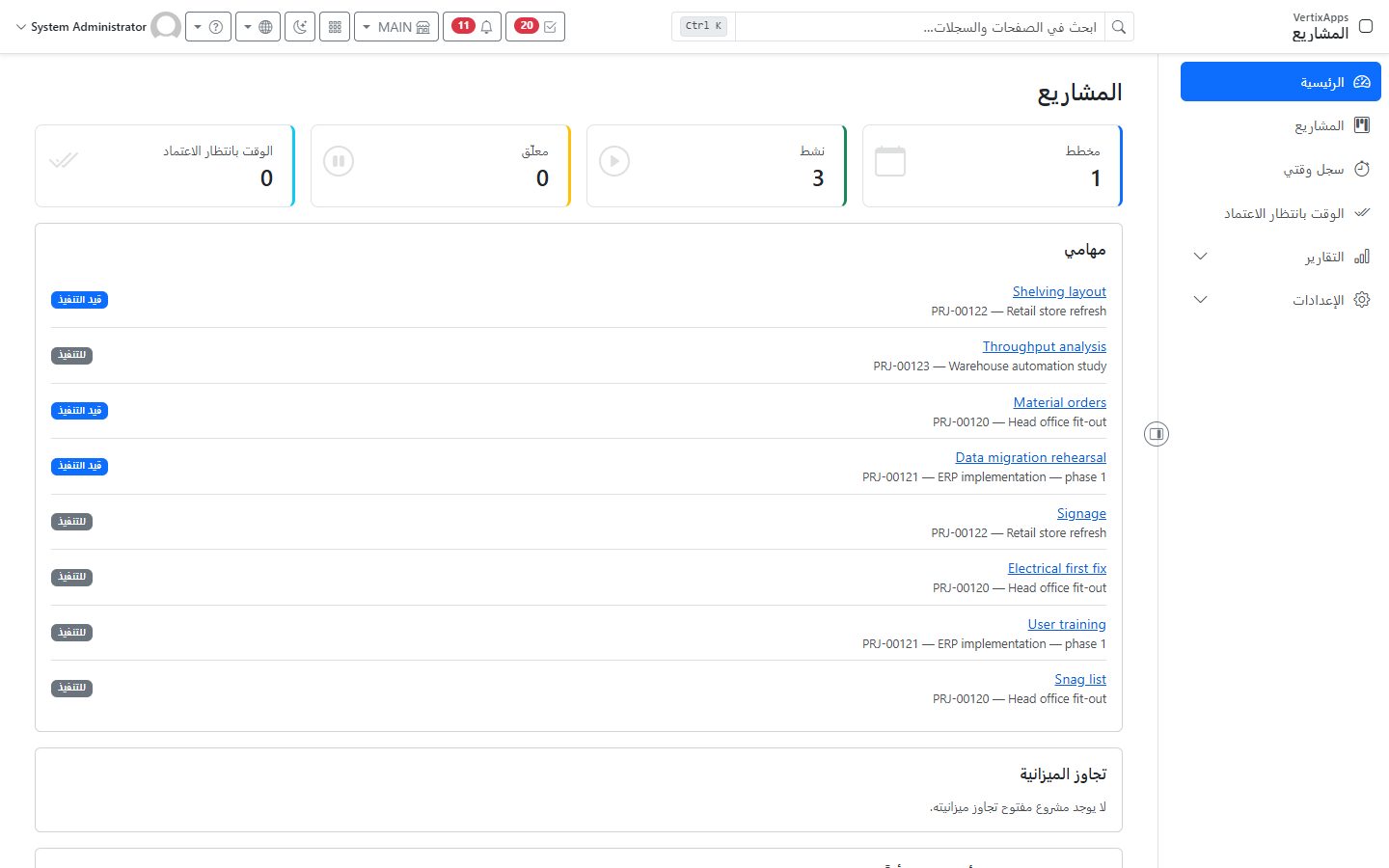
Task: Click the pause icon on معلّق card
Action: click(339, 161)
